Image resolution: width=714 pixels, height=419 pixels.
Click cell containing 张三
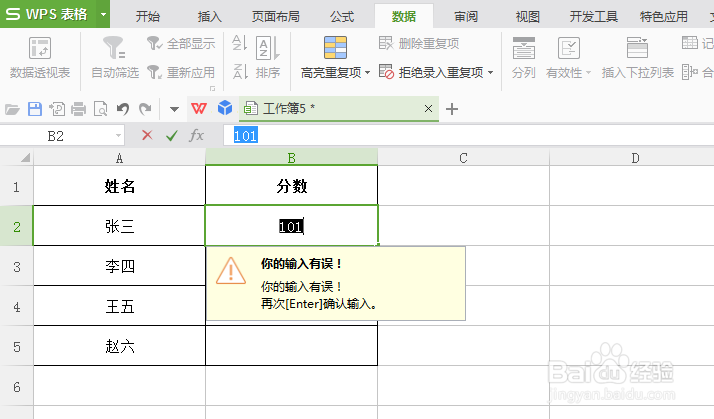click(119, 226)
